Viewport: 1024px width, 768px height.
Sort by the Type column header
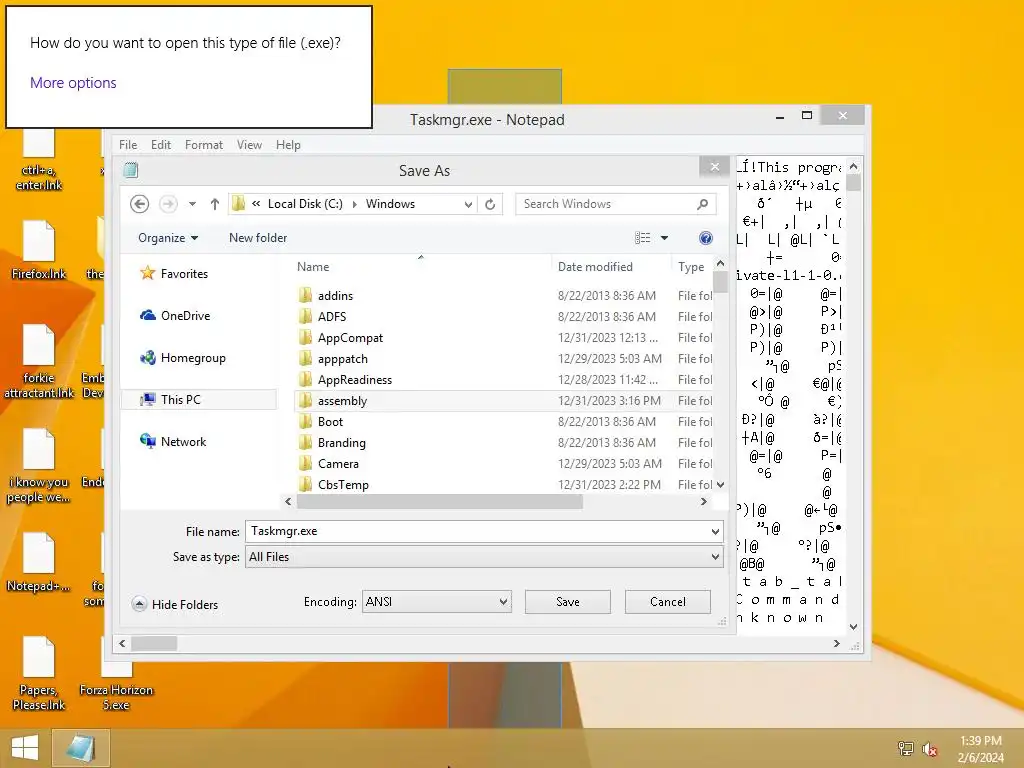coord(692,266)
